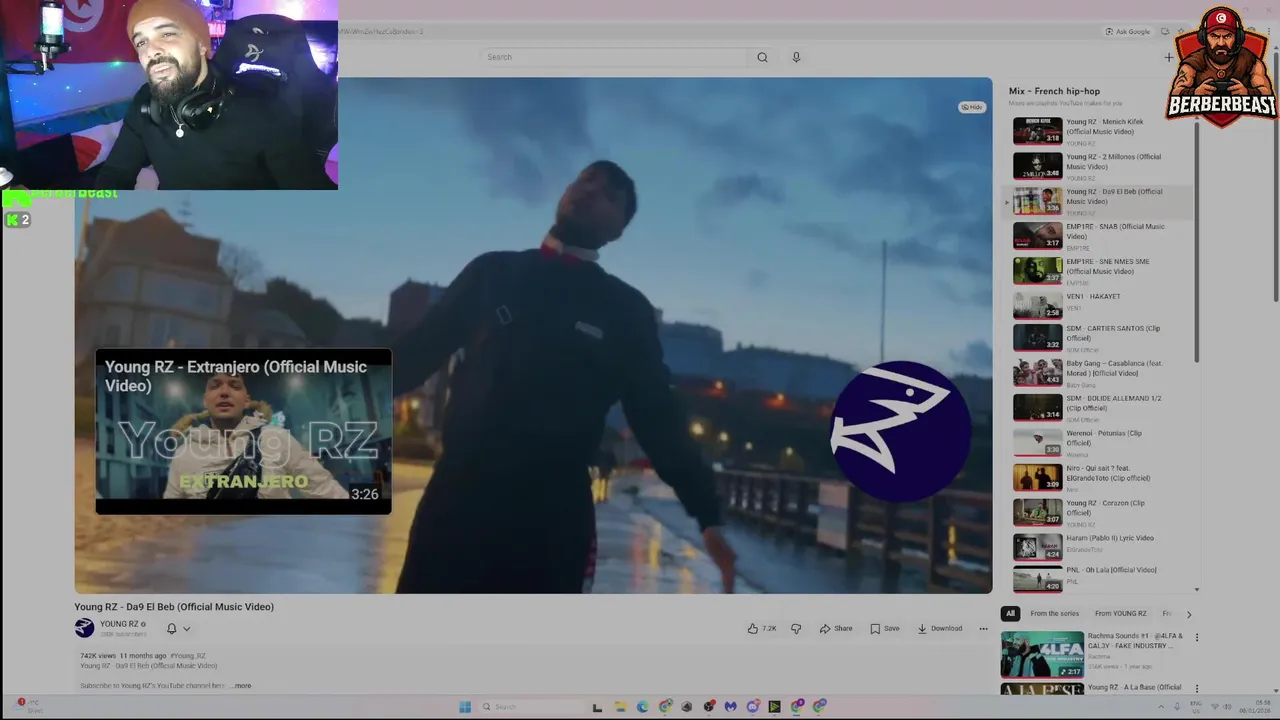This screenshot has height=720, width=1280.
Task: Click the Ask Google button in browser bar
Action: point(1128,32)
